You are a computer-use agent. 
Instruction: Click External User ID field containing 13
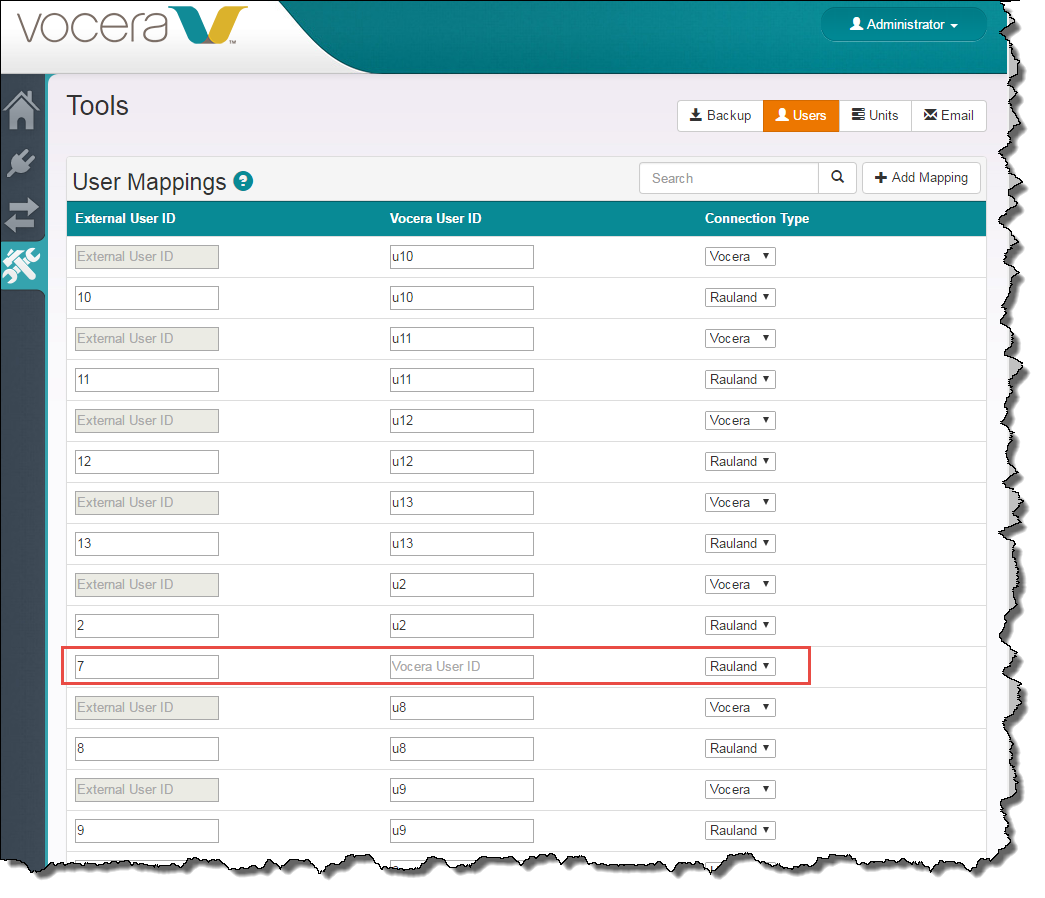(x=147, y=543)
